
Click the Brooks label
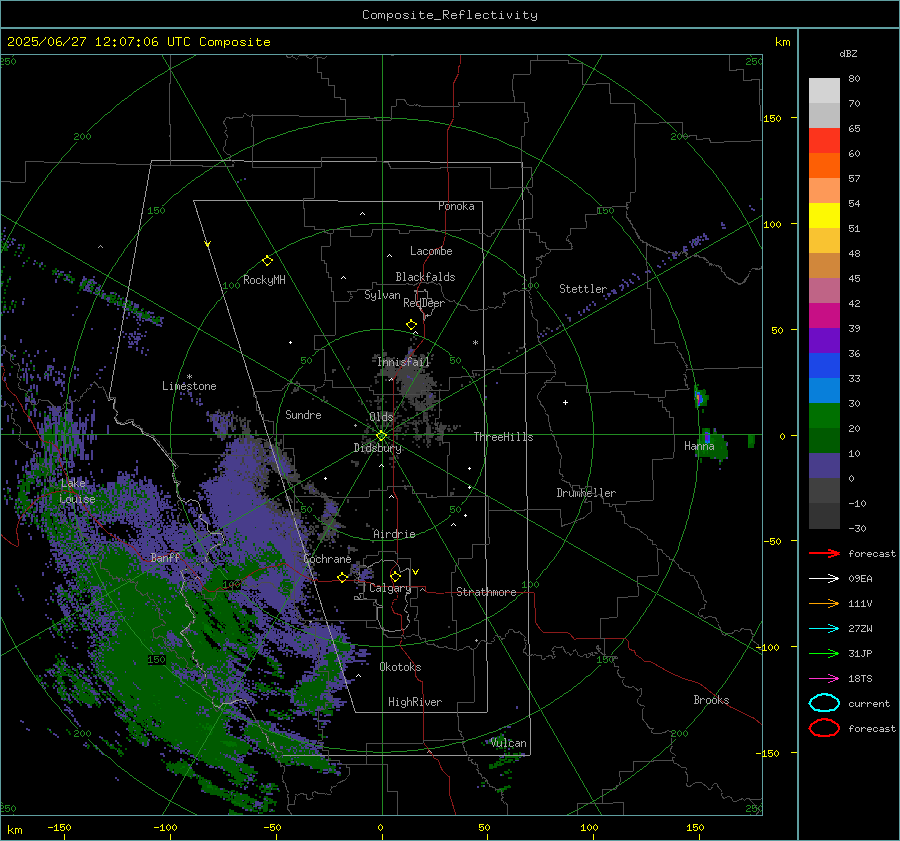coord(711,700)
